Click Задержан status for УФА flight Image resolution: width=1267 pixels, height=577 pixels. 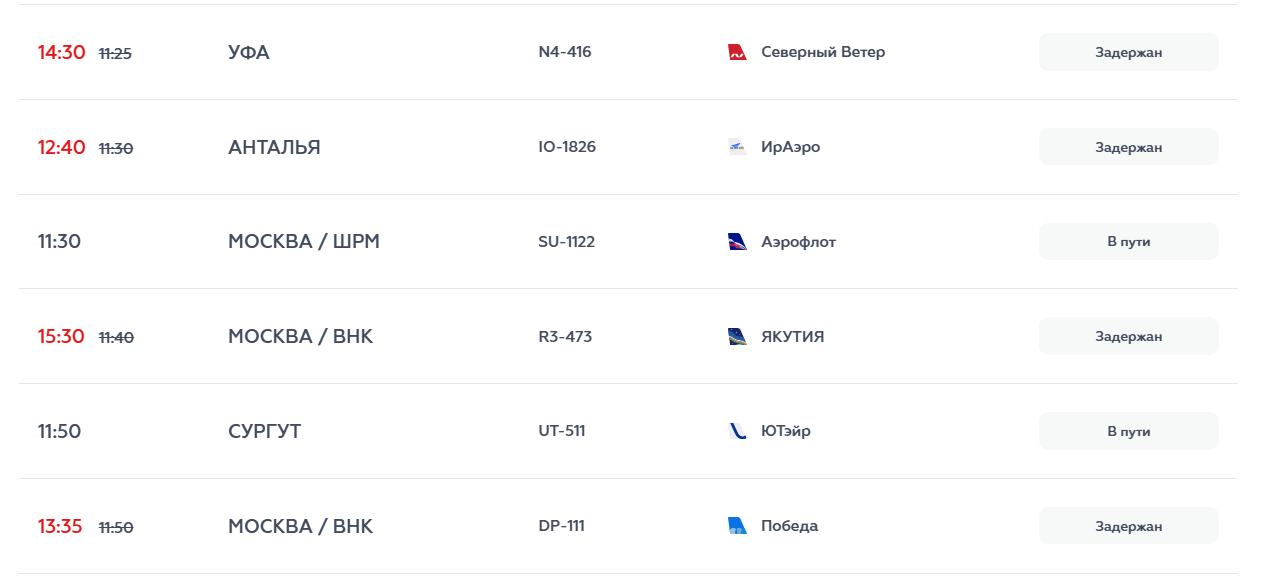tap(1128, 52)
